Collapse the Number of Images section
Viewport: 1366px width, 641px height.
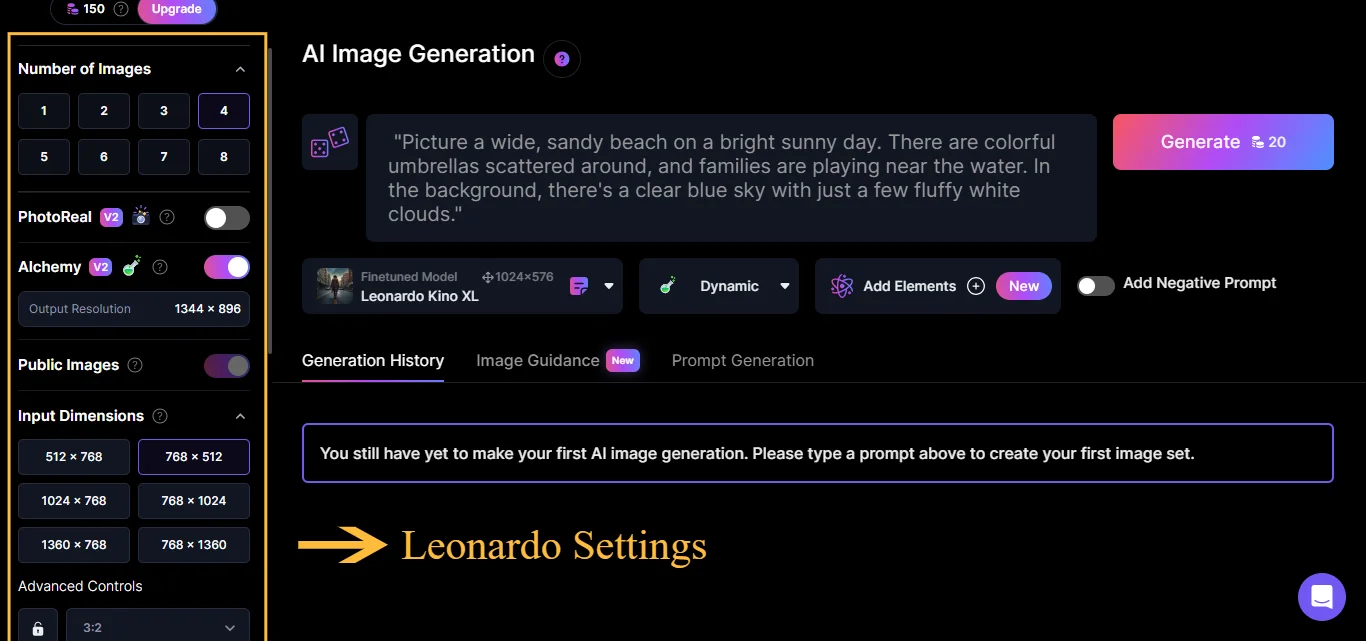coord(240,69)
